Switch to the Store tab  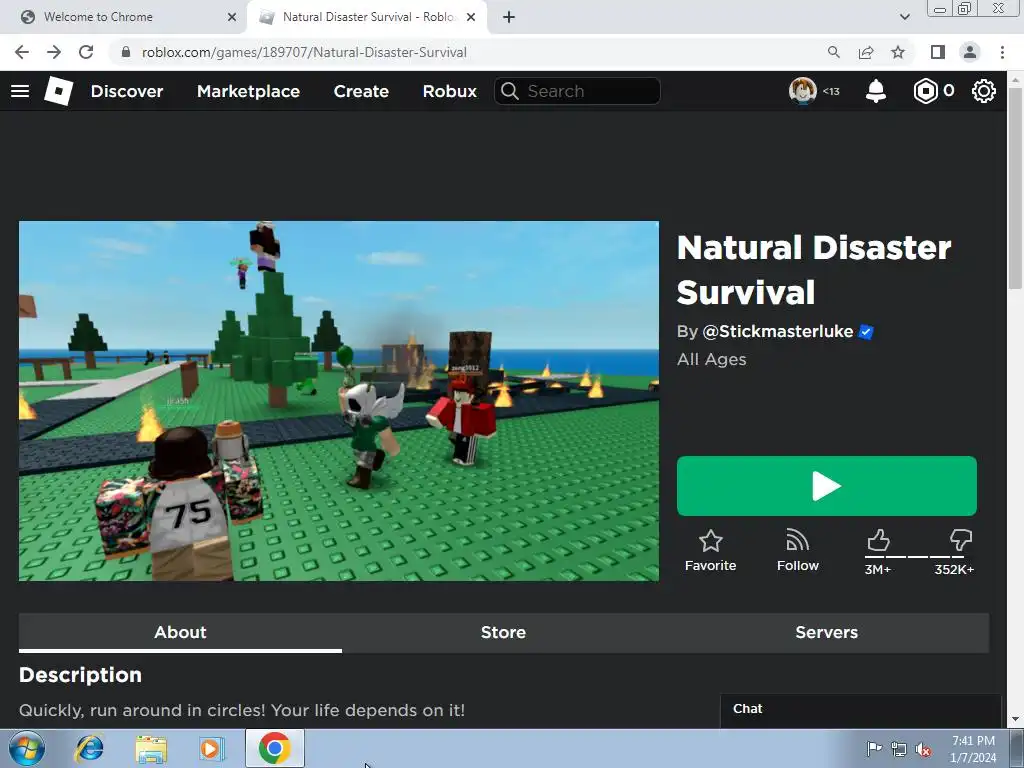503,632
